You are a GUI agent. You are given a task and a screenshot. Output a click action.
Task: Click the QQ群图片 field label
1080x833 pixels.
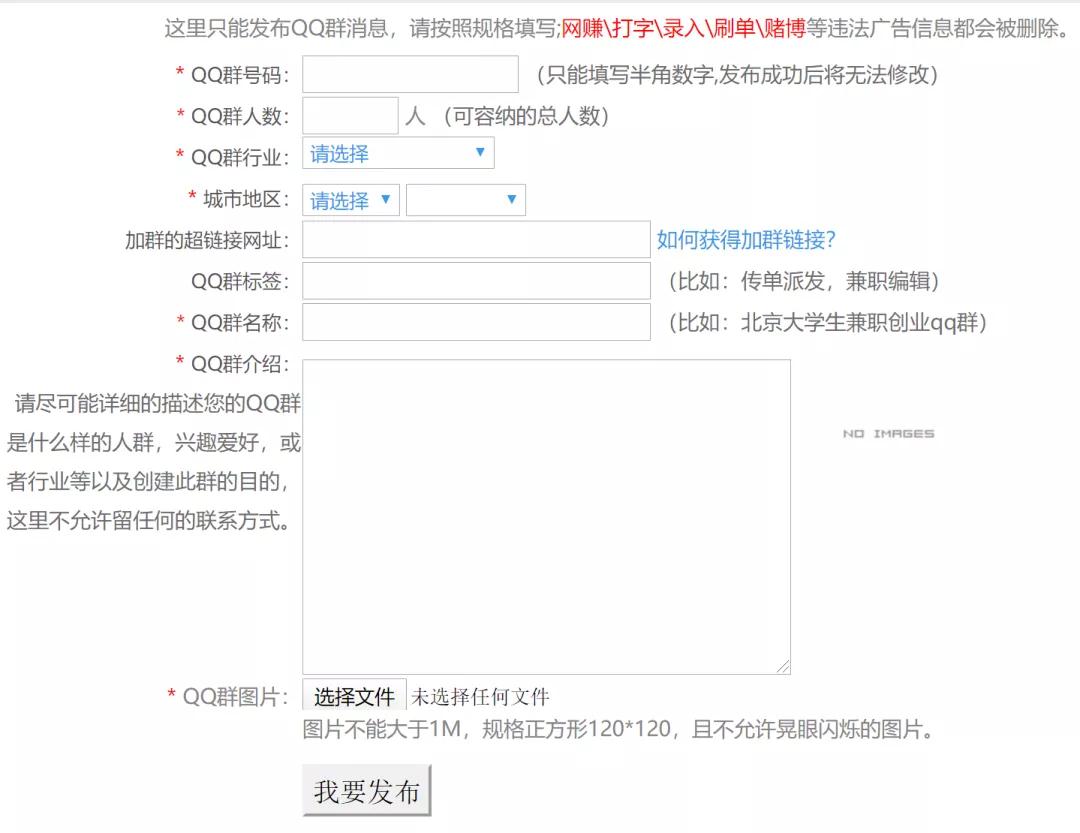coord(234,697)
